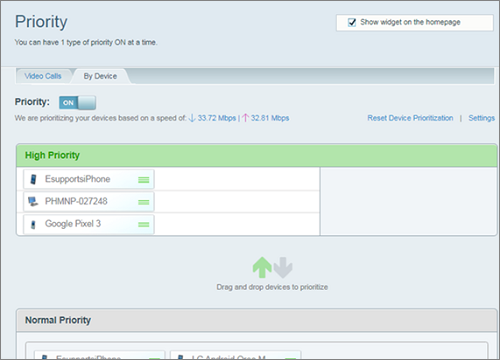Select the By Device tab
Viewport: 500px width, 360px height.
pyautogui.click(x=100, y=76)
